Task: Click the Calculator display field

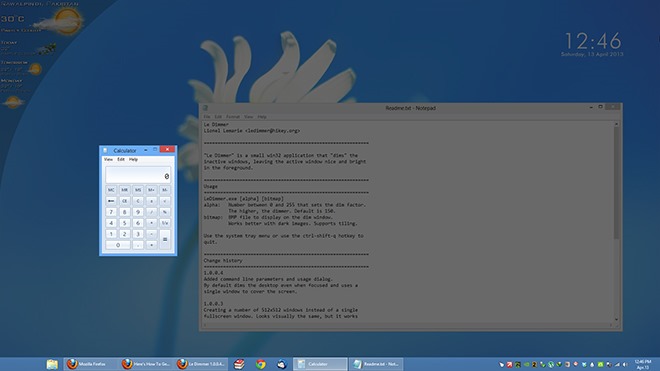Action: 138,174
